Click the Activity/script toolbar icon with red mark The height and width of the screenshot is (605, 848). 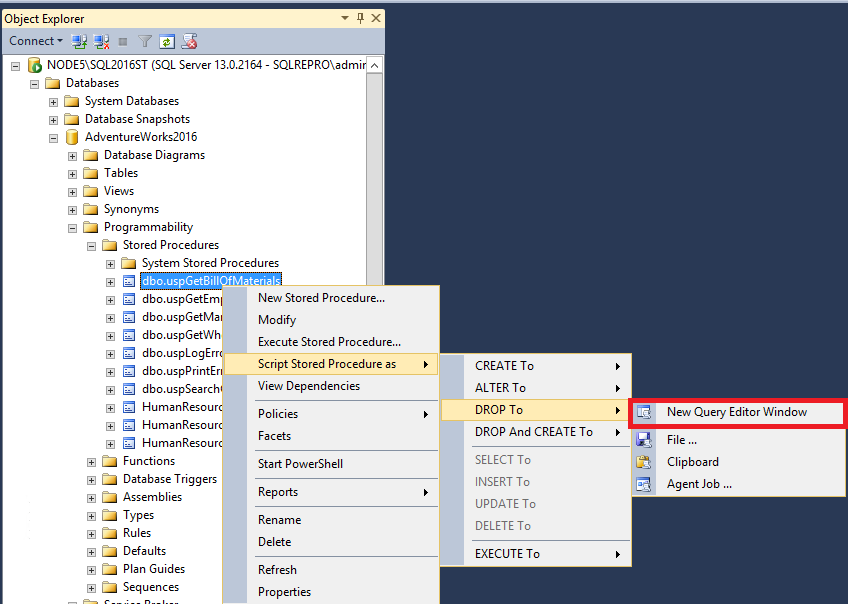(189, 41)
